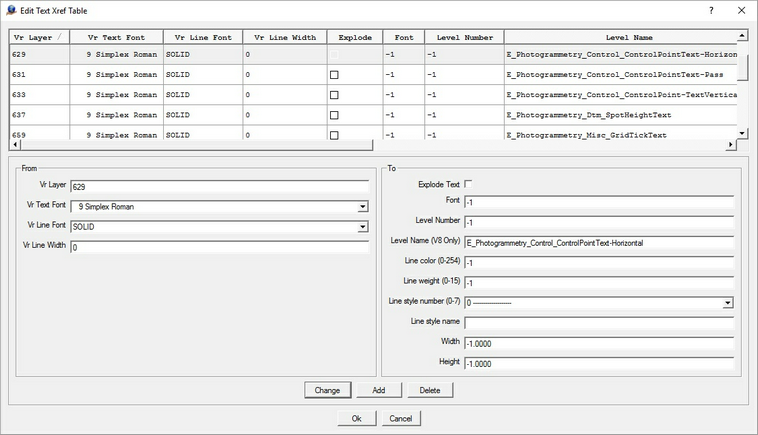758x435 pixels.
Task: Open the Line style number dropdown
Action: 727,303
